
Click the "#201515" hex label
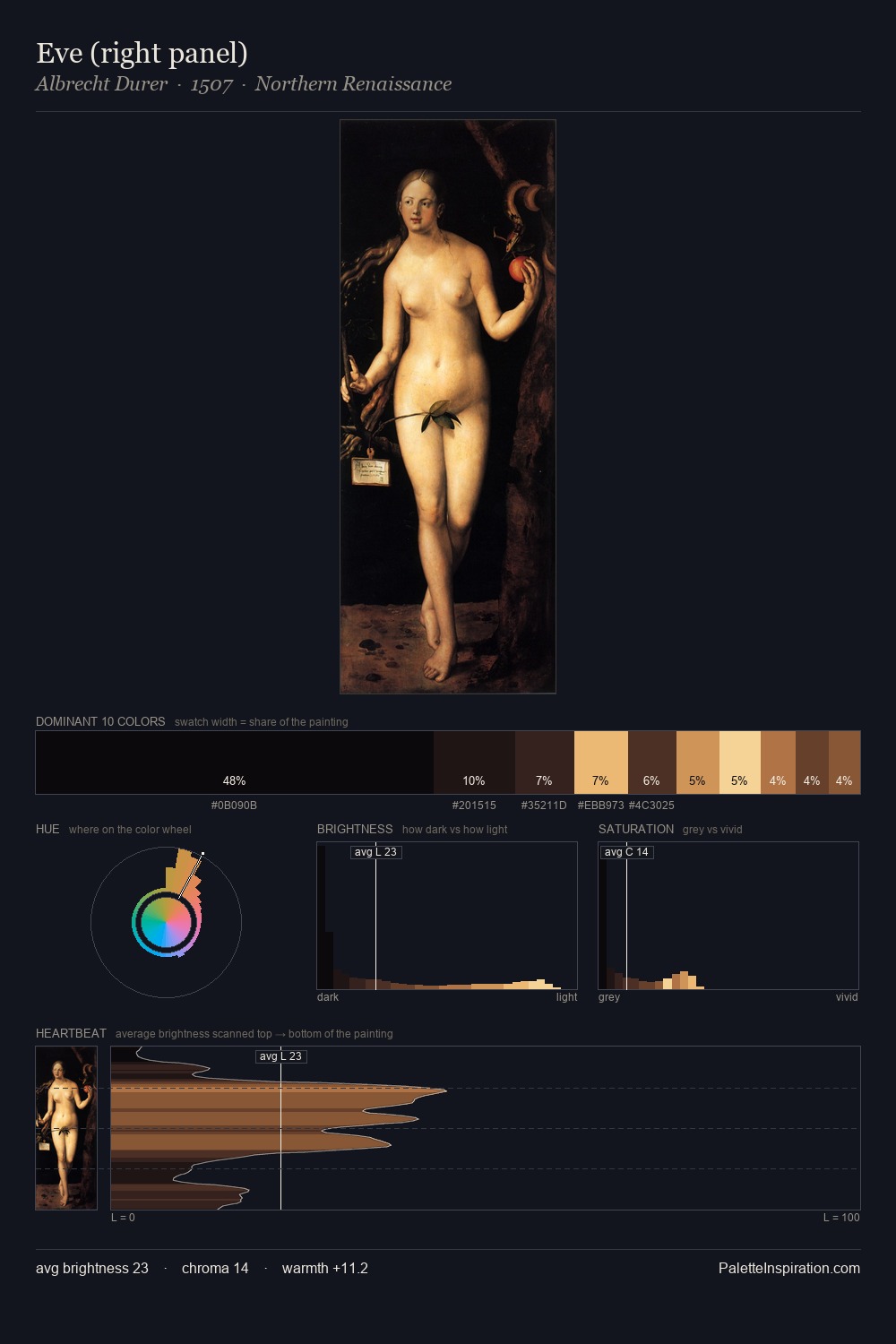coord(474,806)
